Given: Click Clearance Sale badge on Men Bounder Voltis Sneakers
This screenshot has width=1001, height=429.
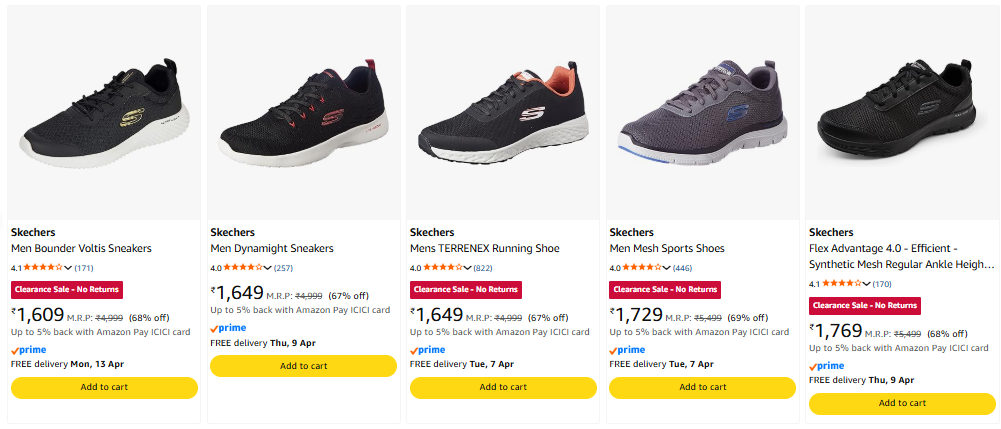Looking at the screenshot, I should pyautogui.click(x=66, y=289).
